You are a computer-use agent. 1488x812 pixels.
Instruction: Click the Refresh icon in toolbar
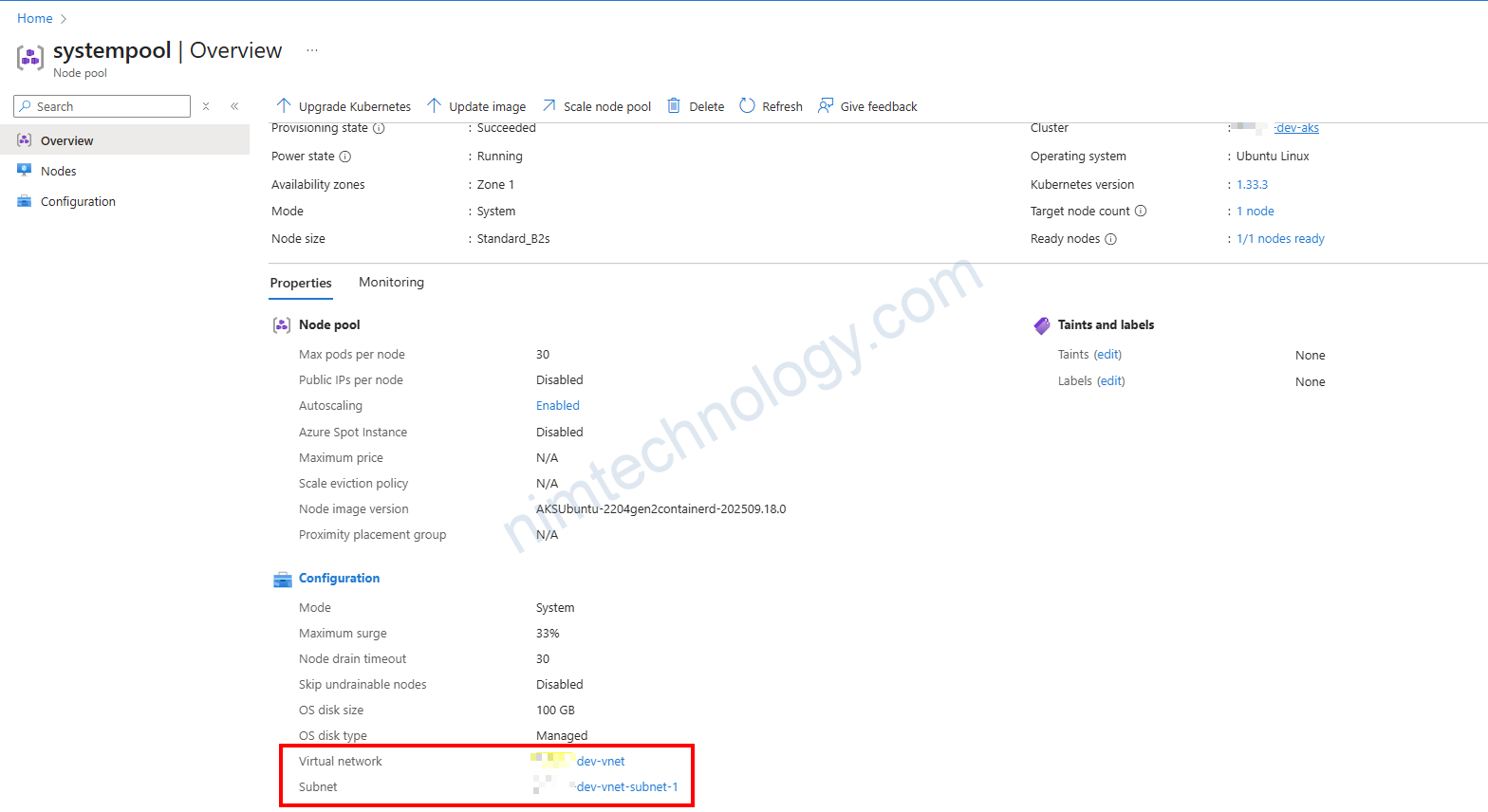coord(747,105)
